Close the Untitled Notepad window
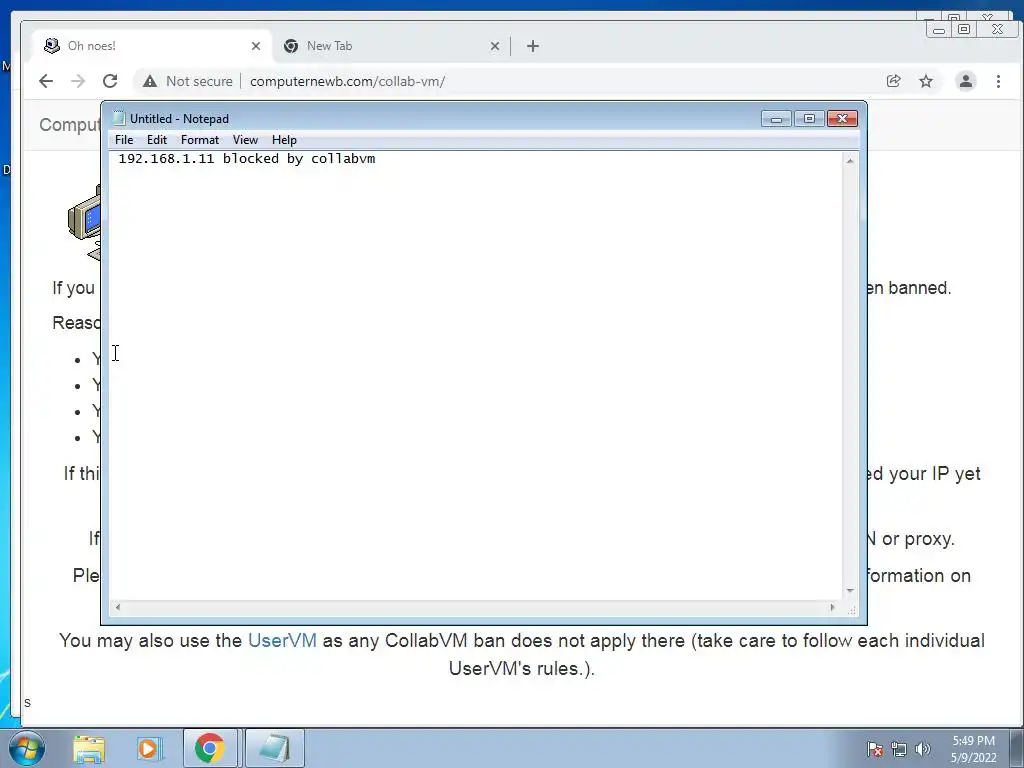Image resolution: width=1024 pixels, height=768 pixels. [x=842, y=118]
